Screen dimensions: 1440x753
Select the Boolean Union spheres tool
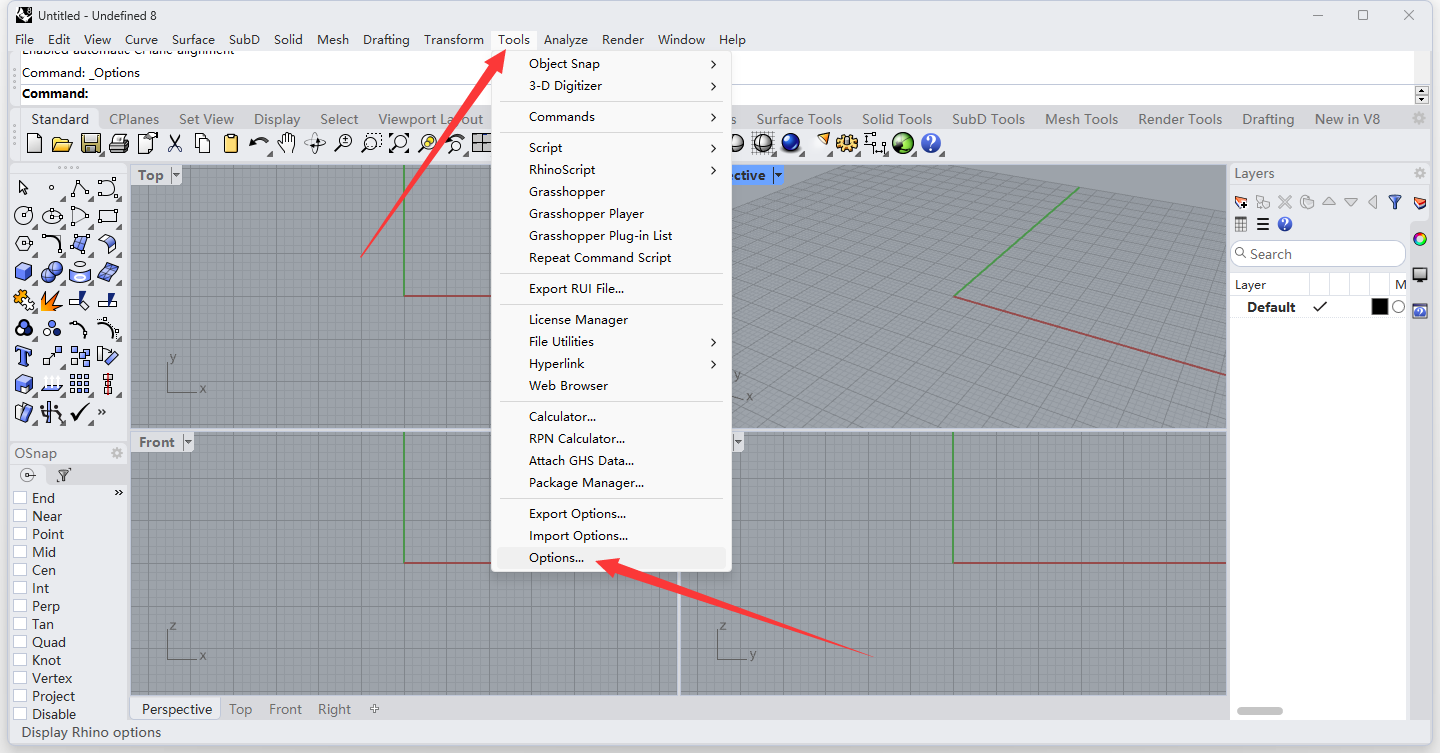52,272
